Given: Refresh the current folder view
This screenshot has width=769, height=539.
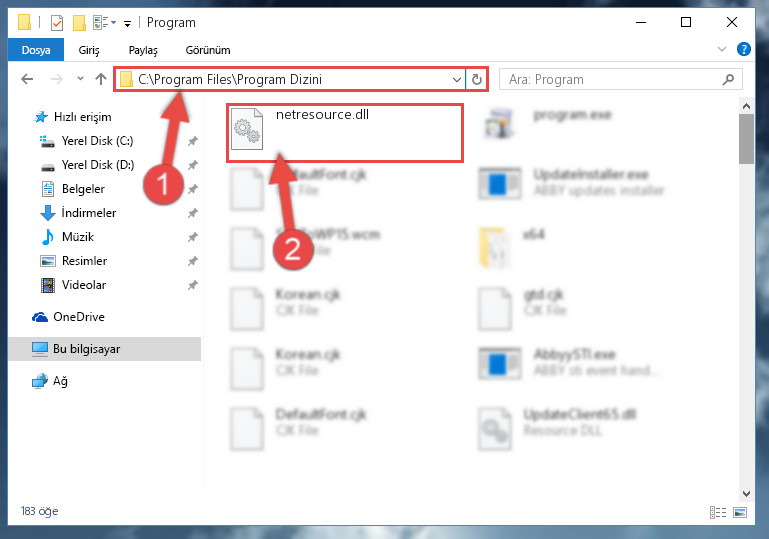Looking at the screenshot, I should [x=476, y=79].
